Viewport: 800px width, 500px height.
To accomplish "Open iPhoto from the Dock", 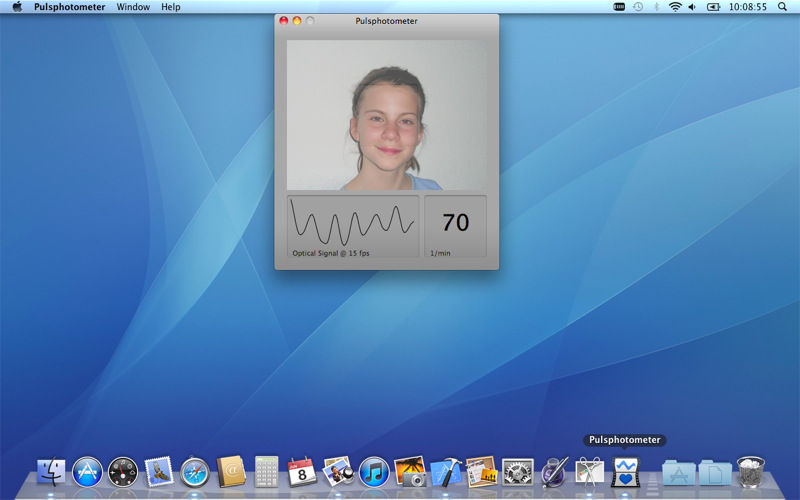I will tap(410, 471).
